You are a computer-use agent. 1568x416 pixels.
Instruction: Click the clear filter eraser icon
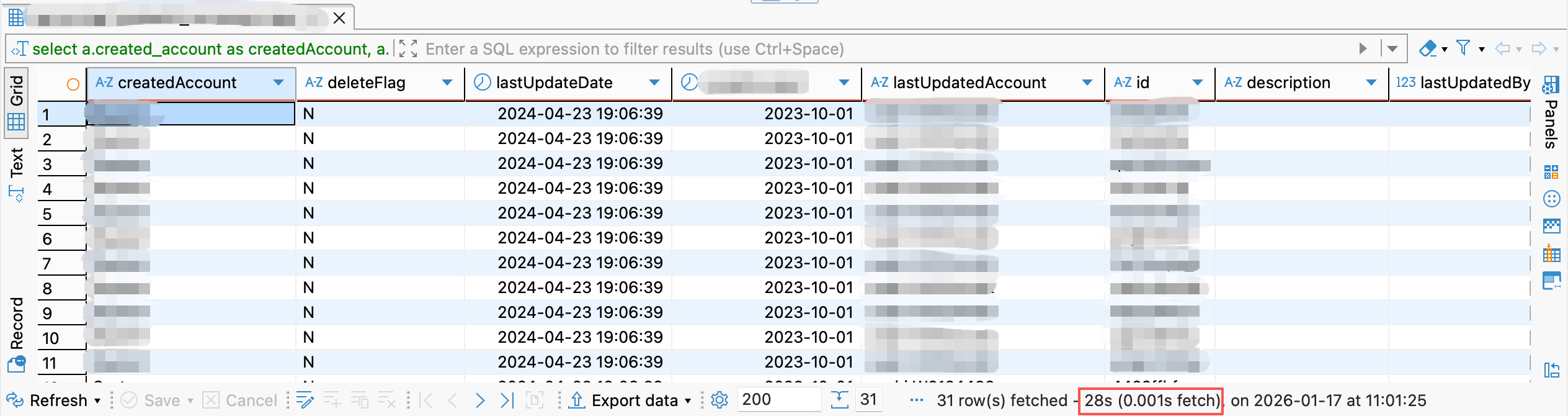(1427, 48)
